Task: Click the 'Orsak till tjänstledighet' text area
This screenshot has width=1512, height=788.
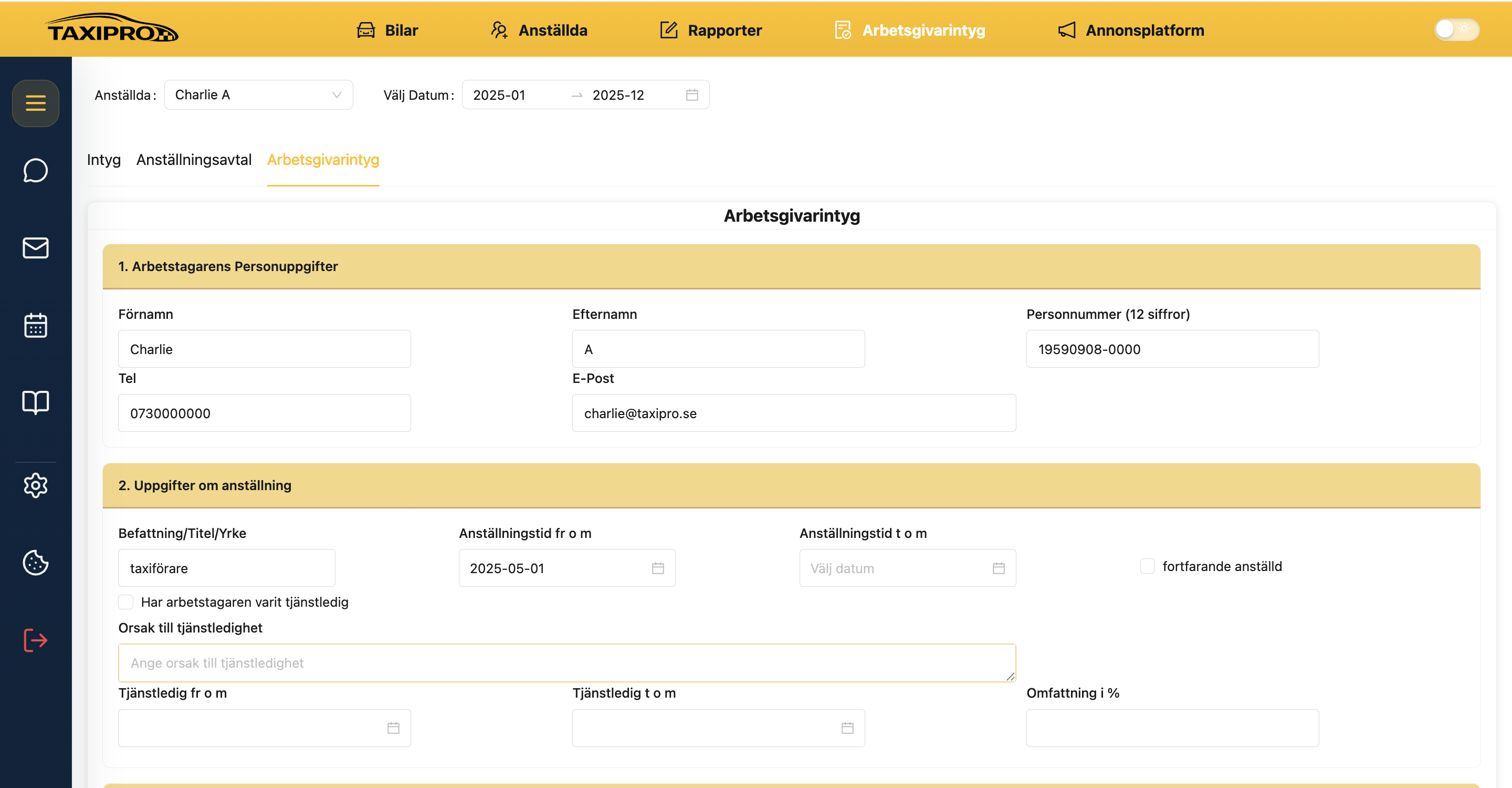Action: 566,662
